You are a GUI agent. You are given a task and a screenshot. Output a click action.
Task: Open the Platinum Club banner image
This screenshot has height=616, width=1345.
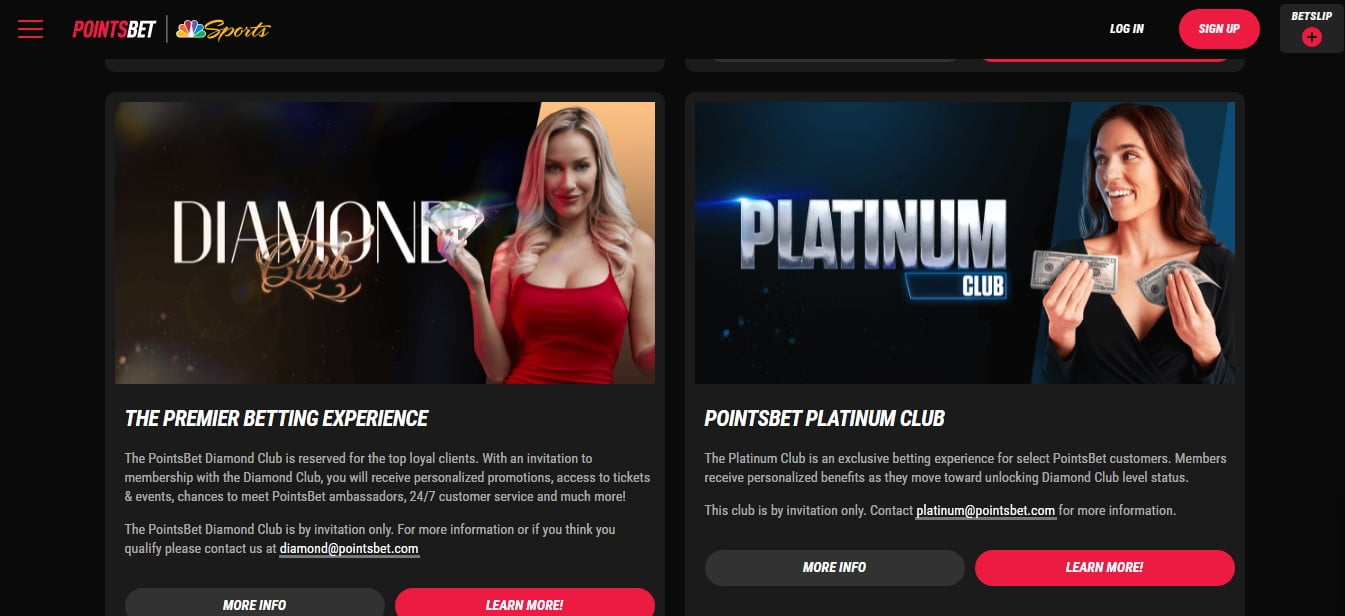(x=965, y=243)
